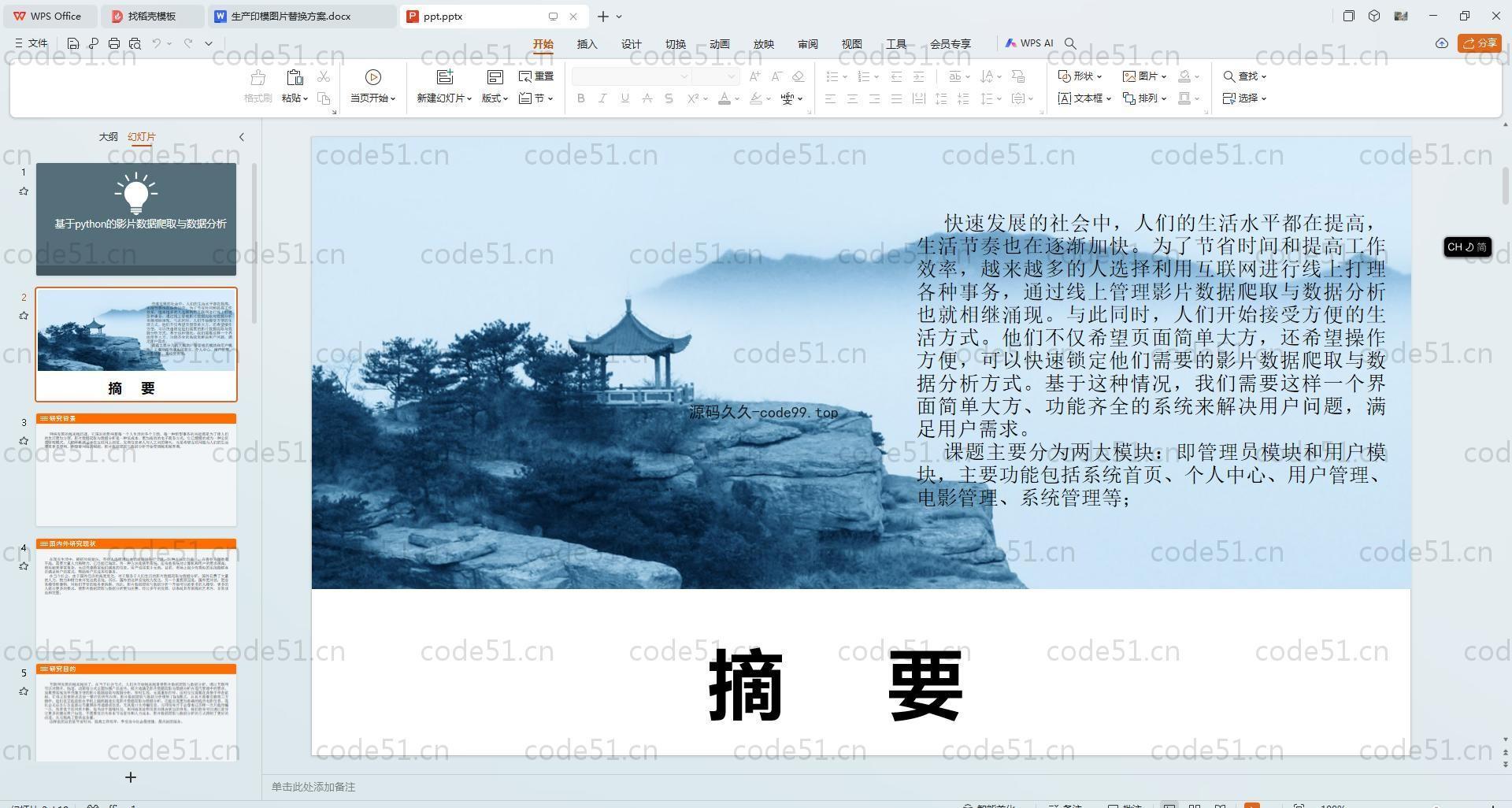Viewport: 1512px width, 808px height.
Task: Open the File (文件) menu
Action: click(x=31, y=43)
